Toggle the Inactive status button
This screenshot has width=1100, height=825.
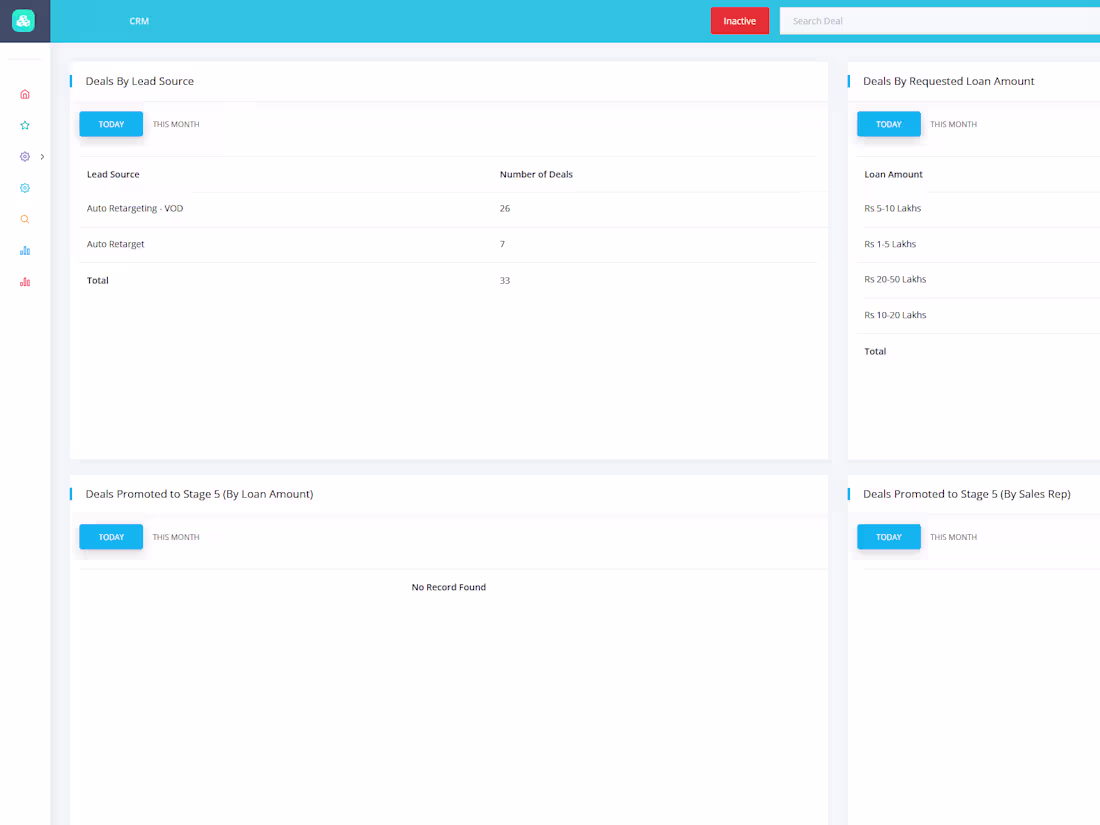coord(740,20)
